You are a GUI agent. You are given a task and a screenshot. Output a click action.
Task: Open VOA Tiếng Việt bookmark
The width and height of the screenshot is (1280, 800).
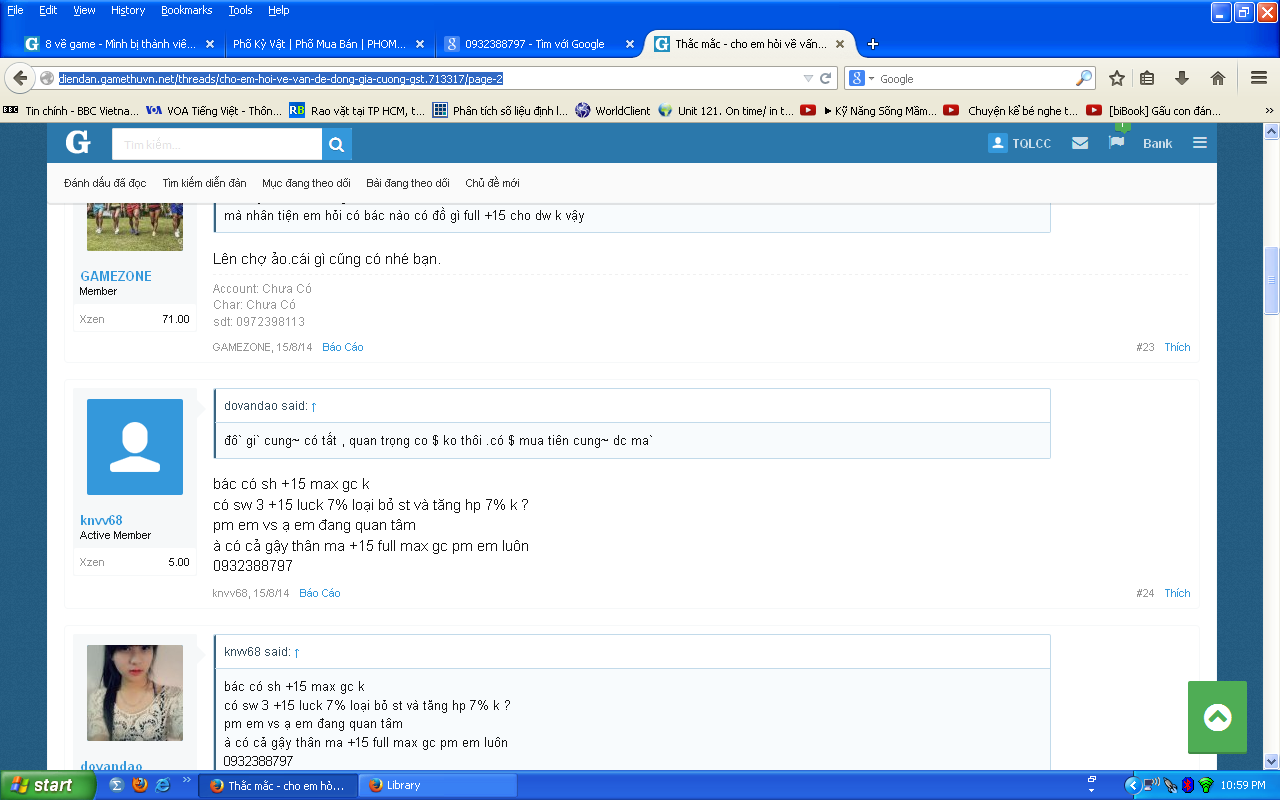click(x=214, y=111)
